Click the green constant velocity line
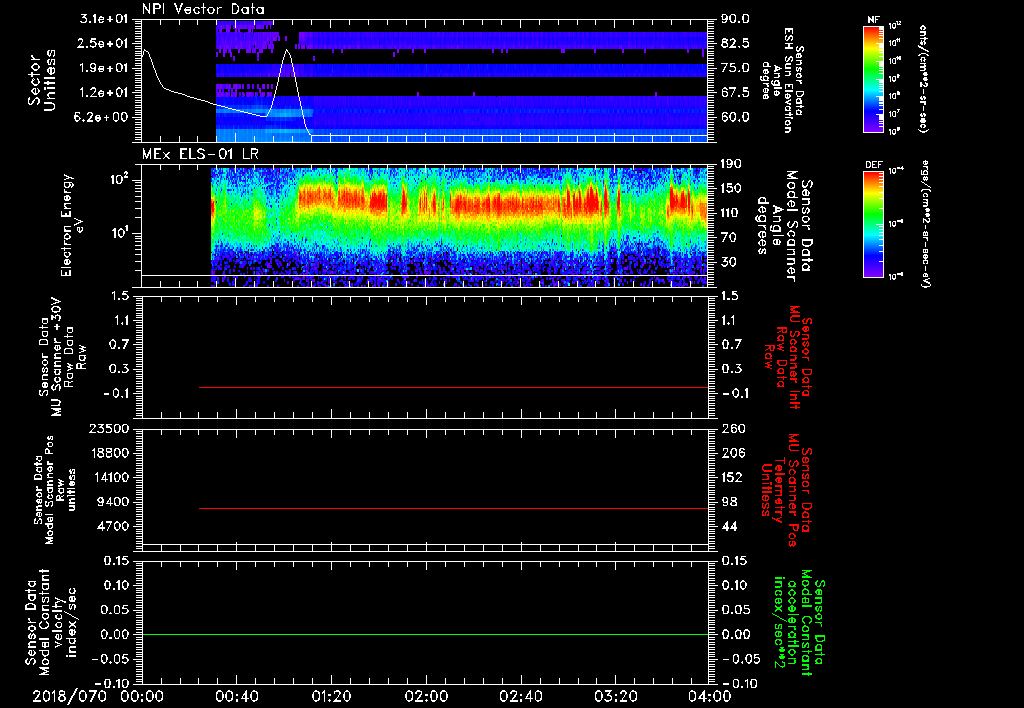Image resolution: width=1024 pixels, height=708 pixels. coord(425,634)
